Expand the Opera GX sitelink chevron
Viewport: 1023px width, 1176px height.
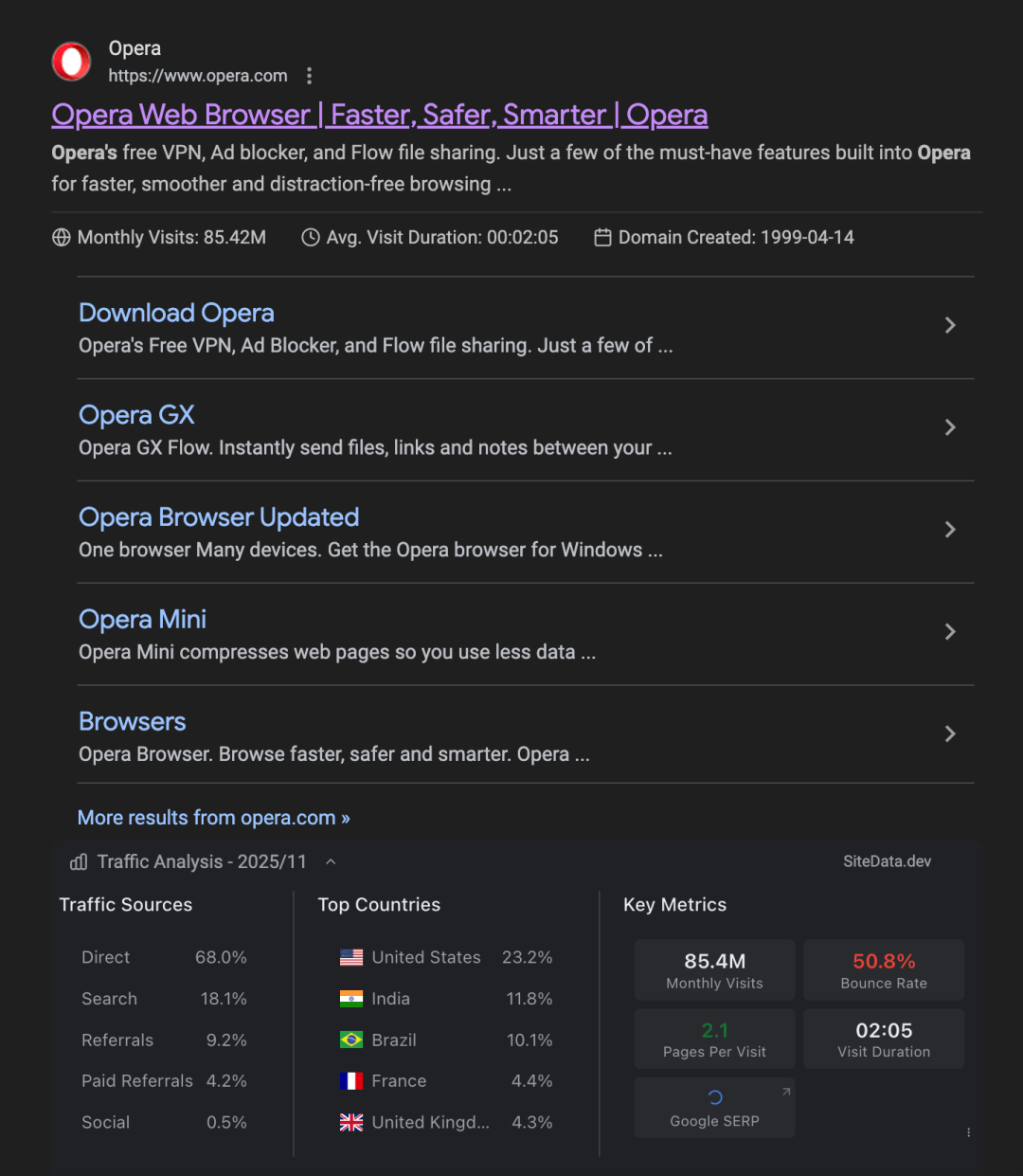pyautogui.click(x=950, y=427)
